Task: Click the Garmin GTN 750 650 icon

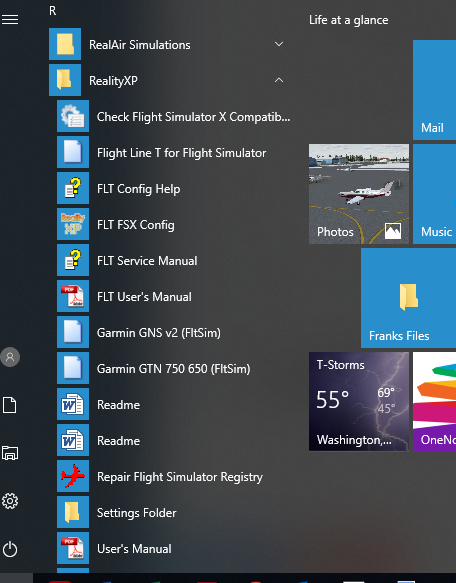Action: point(73,368)
